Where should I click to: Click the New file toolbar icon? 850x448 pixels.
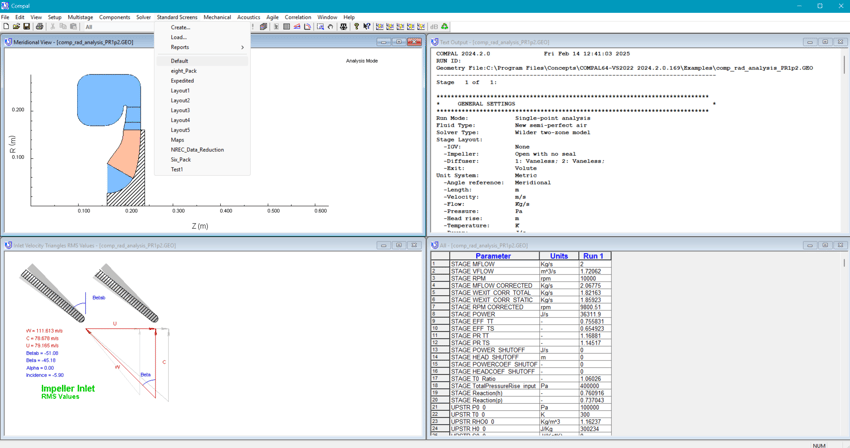(6, 27)
